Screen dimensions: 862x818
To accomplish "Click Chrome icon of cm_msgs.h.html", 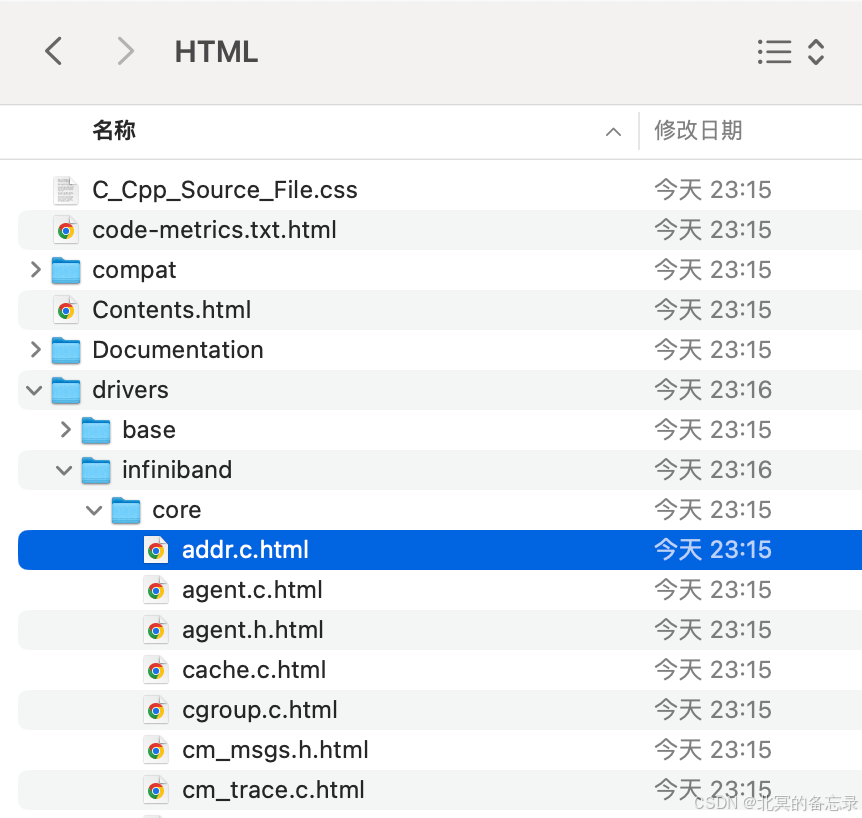I will point(156,751).
